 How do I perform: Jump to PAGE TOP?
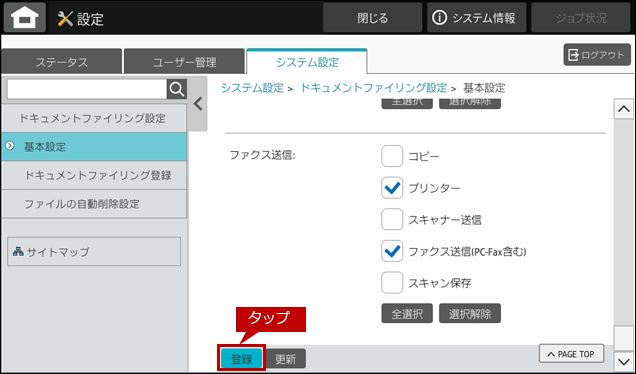[x=571, y=354]
